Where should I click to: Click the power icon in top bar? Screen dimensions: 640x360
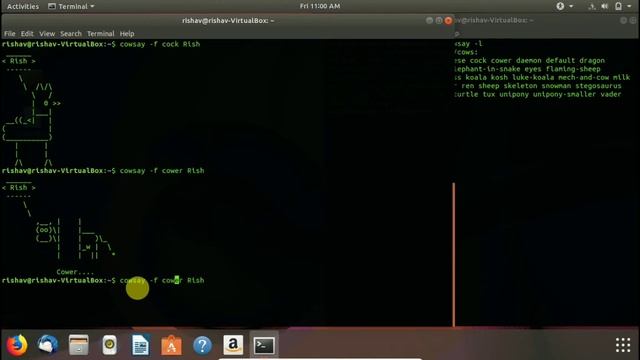tap(618, 6)
